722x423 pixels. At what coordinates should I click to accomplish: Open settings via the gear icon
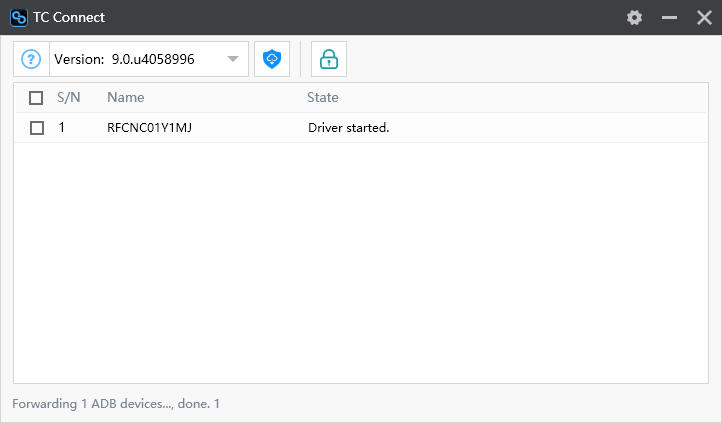(634, 17)
